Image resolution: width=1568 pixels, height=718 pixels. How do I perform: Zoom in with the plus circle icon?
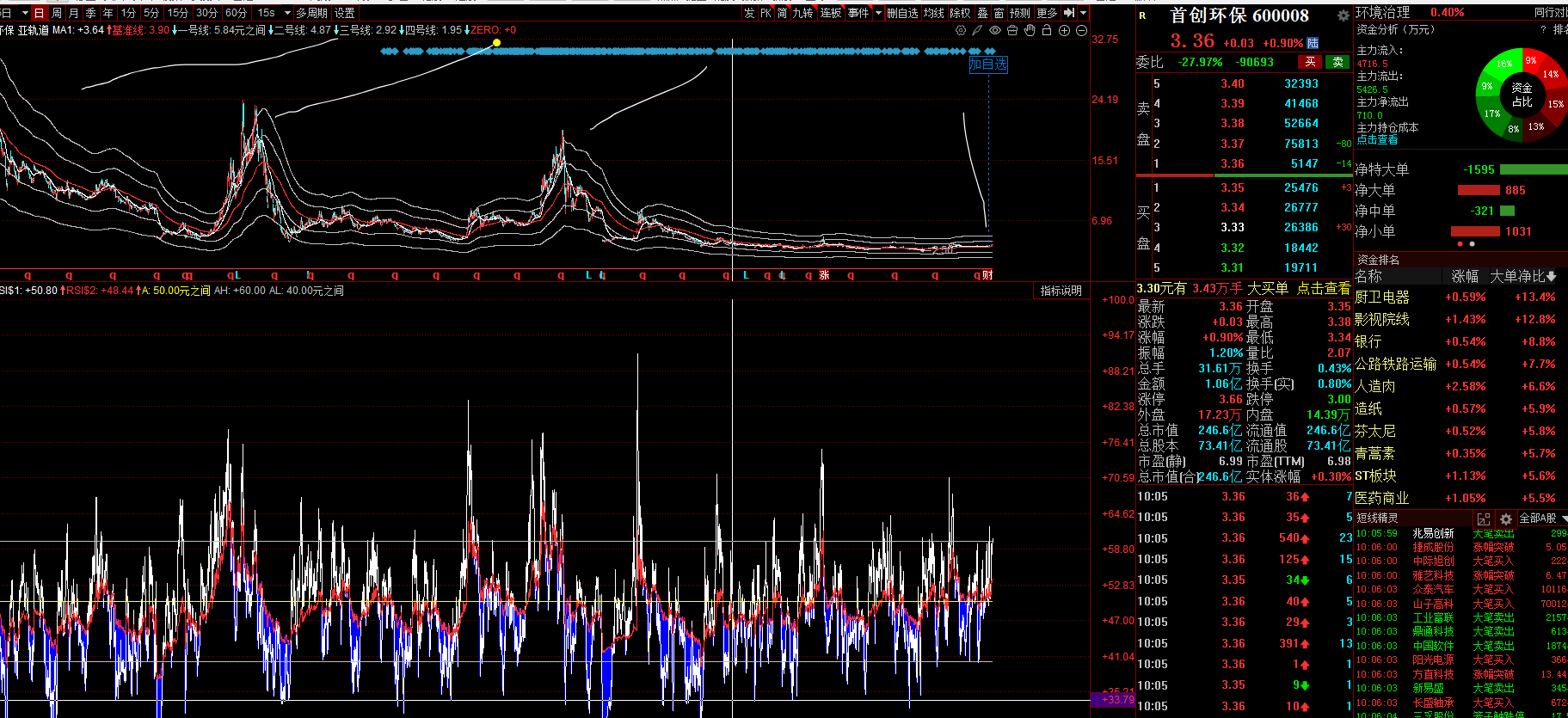pos(1064,30)
